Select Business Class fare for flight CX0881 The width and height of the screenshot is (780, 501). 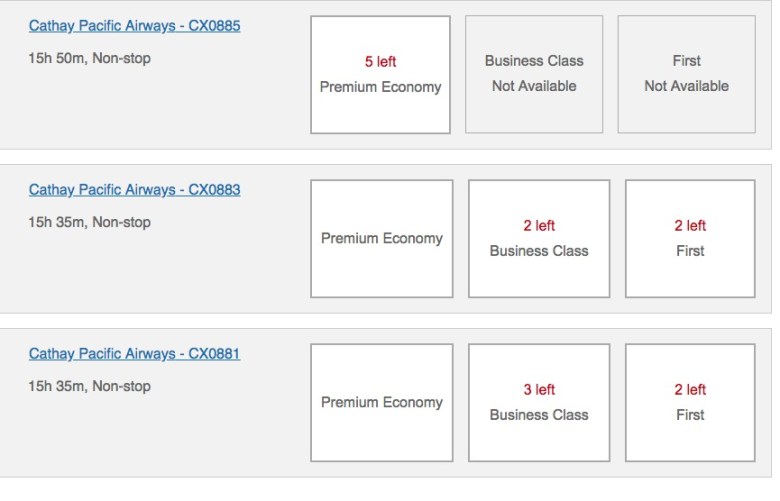point(539,403)
